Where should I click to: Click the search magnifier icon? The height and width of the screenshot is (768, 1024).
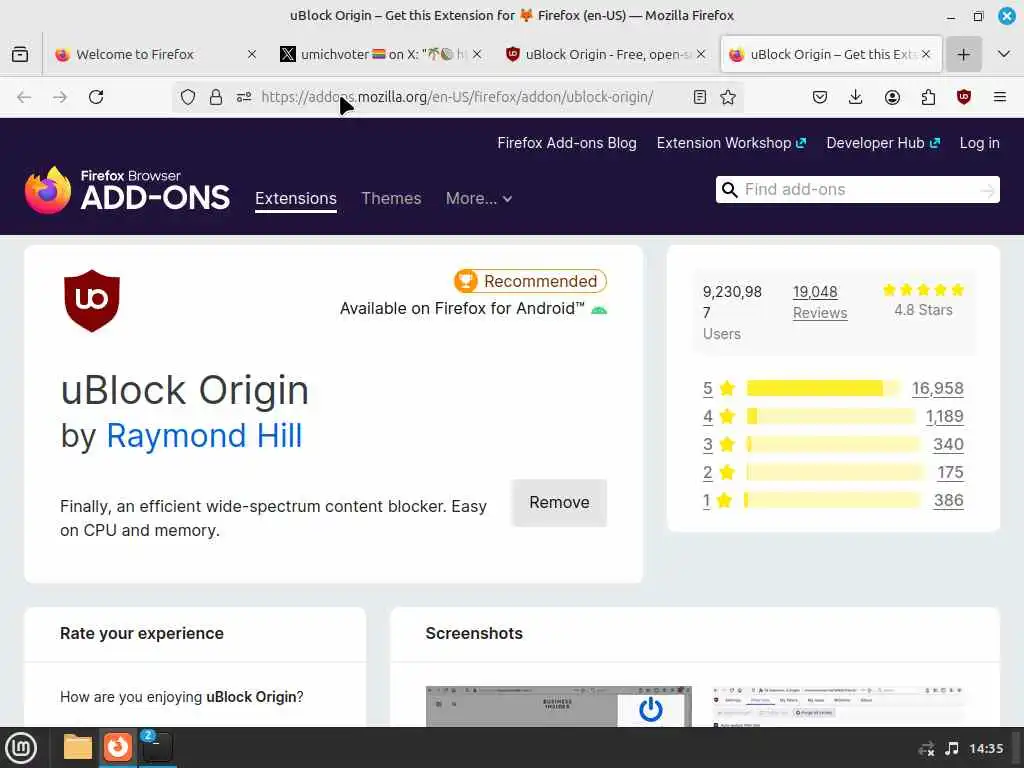[x=729, y=189]
